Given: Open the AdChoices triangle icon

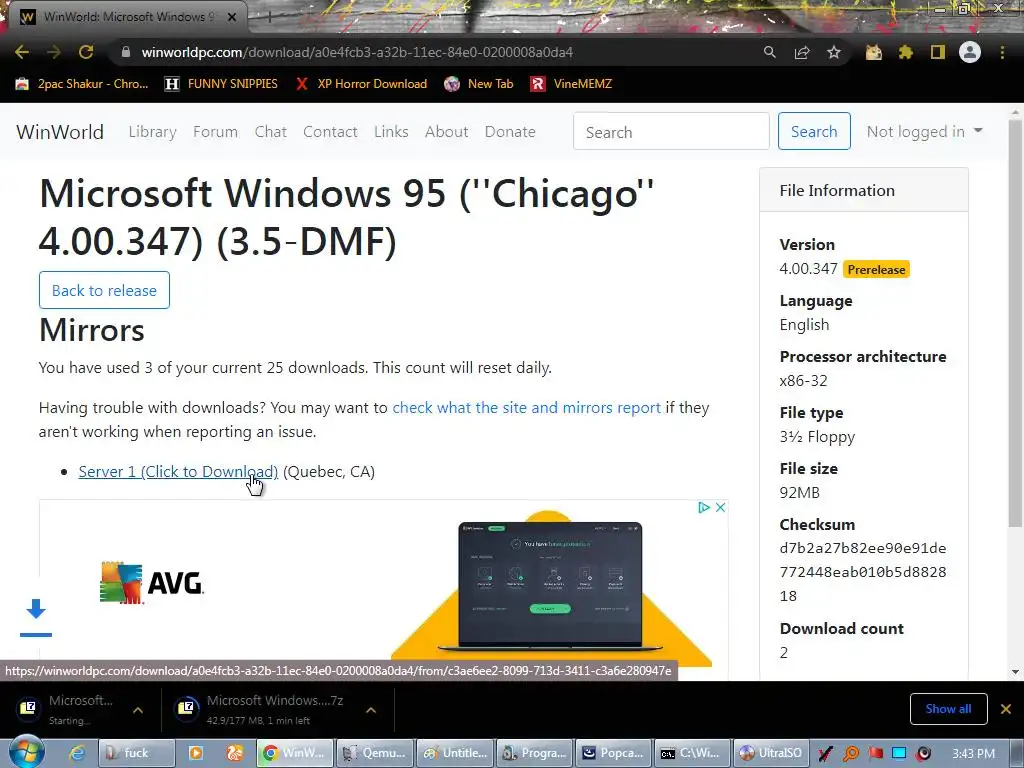Looking at the screenshot, I should coord(703,507).
